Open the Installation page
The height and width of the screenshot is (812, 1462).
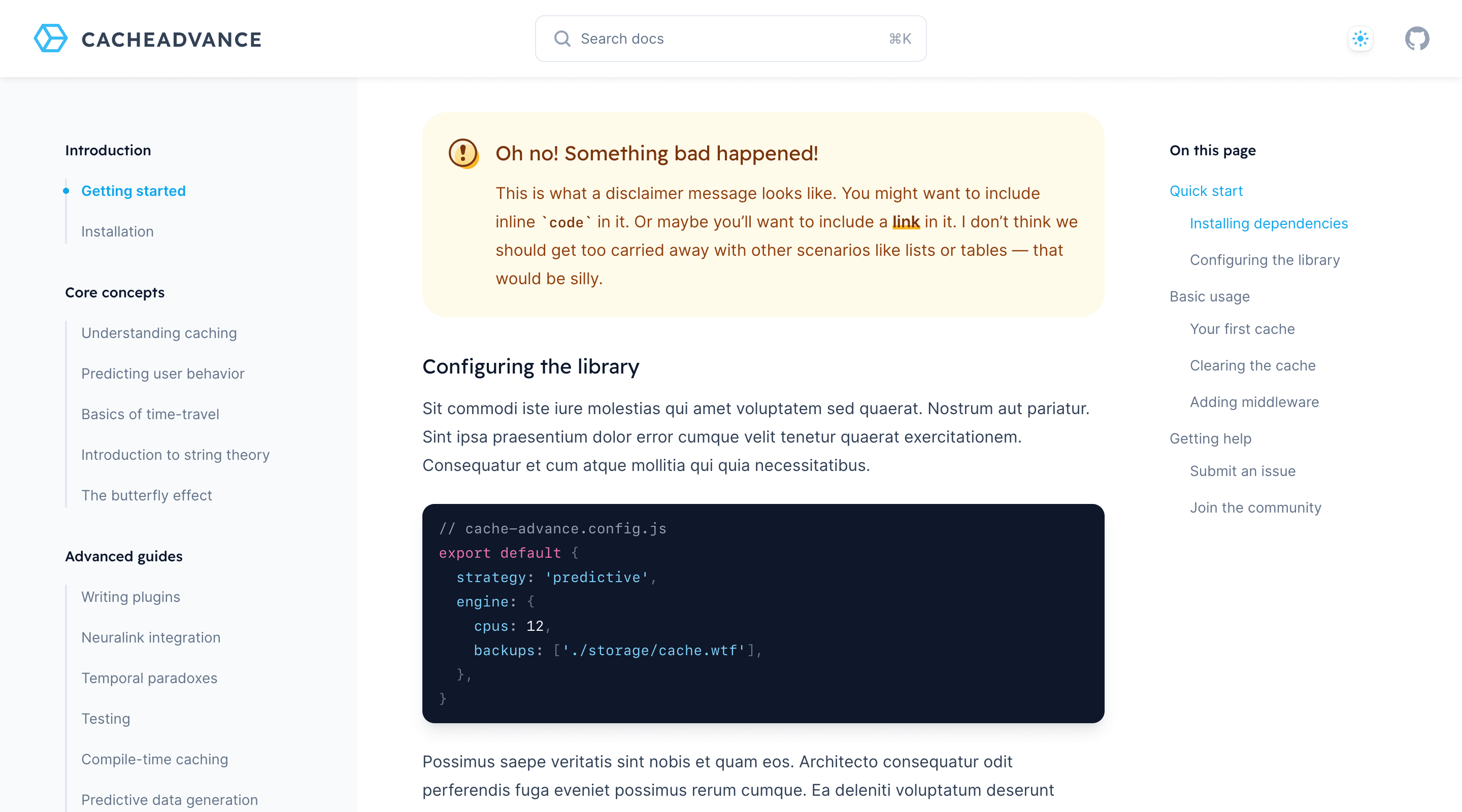coord(117,231)
